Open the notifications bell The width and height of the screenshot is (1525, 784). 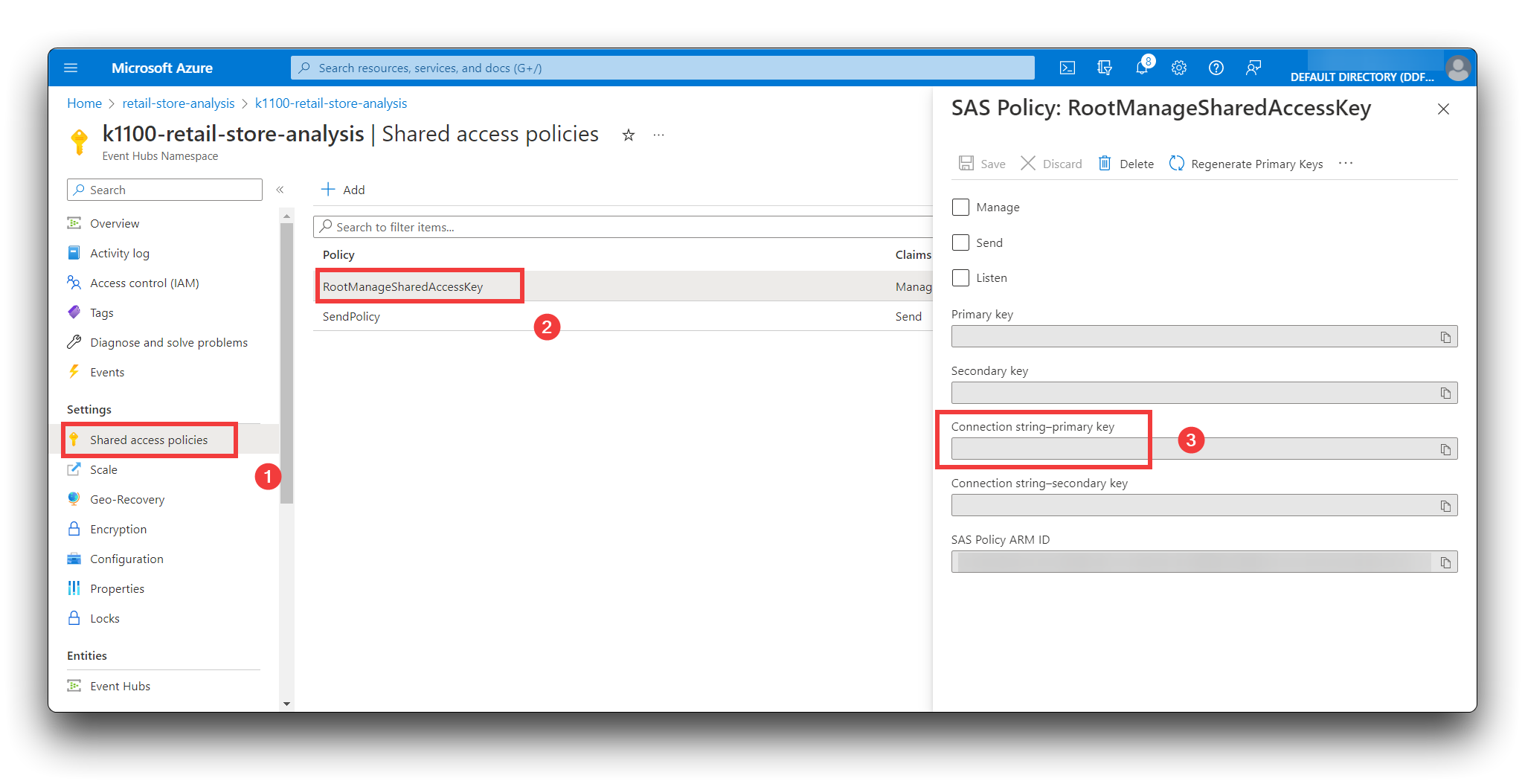coord(1142,68)
